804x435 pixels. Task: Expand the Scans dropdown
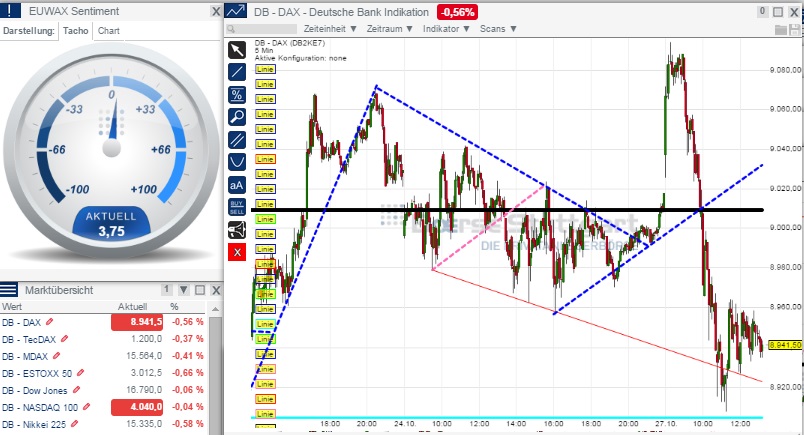pyautogui.click(x=498, y=29)
